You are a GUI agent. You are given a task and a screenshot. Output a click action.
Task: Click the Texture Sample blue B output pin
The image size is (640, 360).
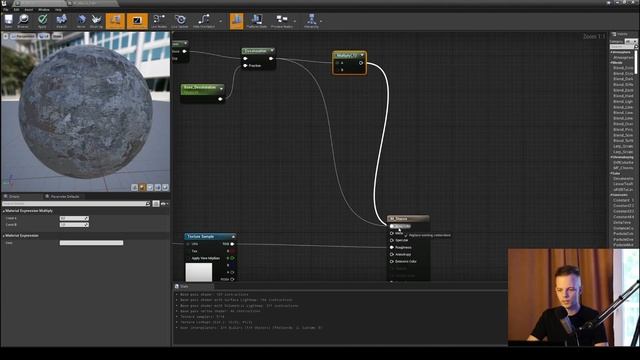click(x=232, y=265)
